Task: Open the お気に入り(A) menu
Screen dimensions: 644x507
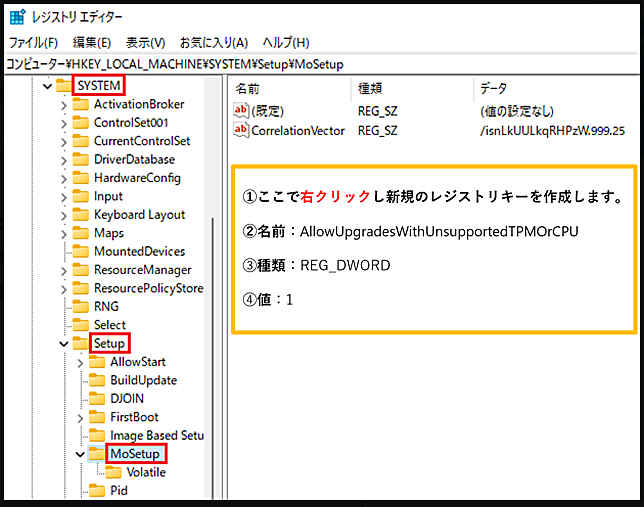Action: (213, 42)
